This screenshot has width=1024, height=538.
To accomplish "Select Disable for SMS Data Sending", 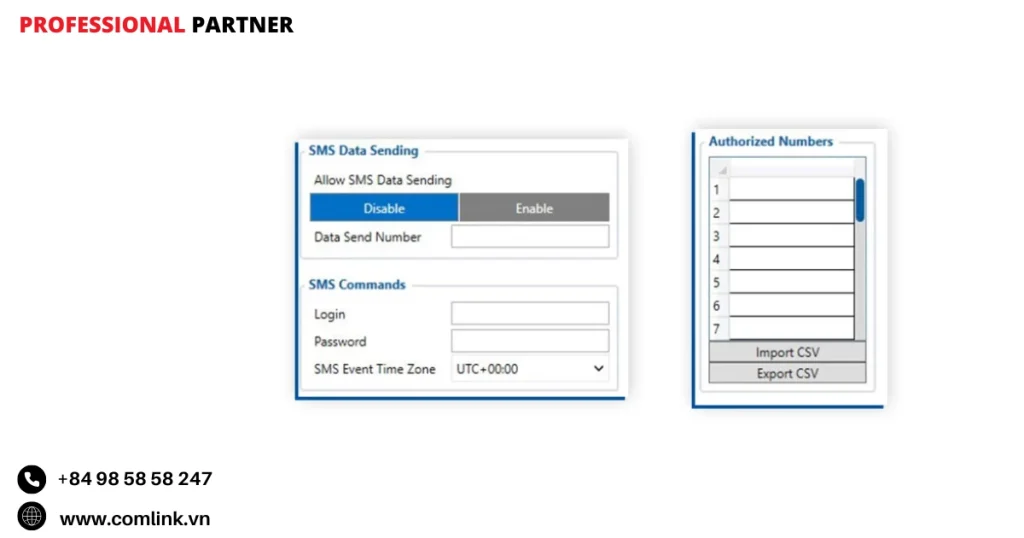I will (384, 208).
